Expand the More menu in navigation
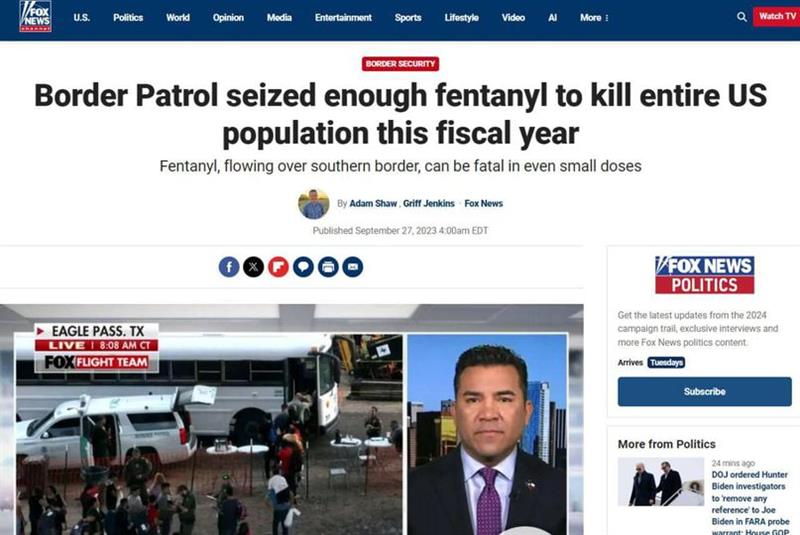 pyautogui.click(x=594, y=17)
